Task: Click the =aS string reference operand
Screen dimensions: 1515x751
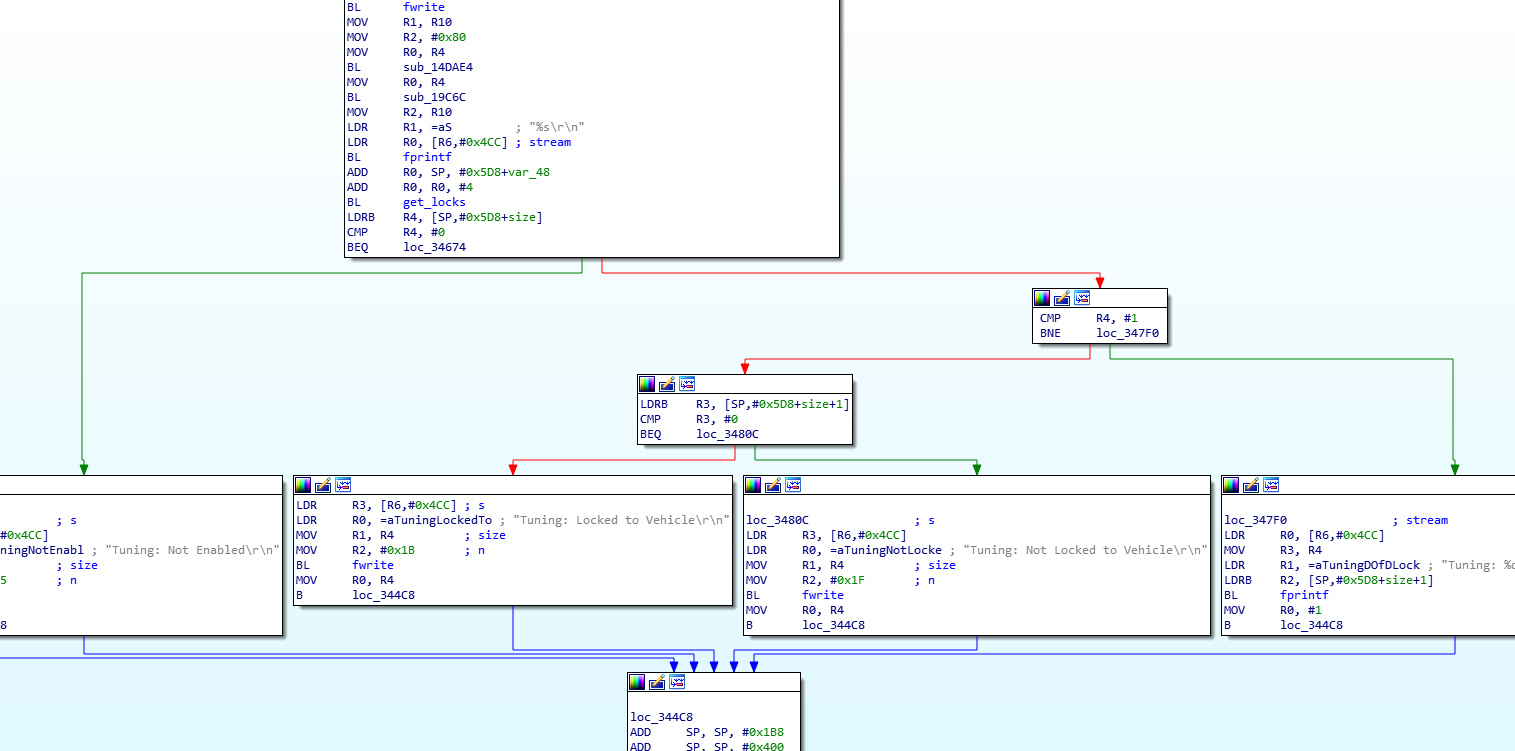Action: pyautogui.click(x=441, y=127)
